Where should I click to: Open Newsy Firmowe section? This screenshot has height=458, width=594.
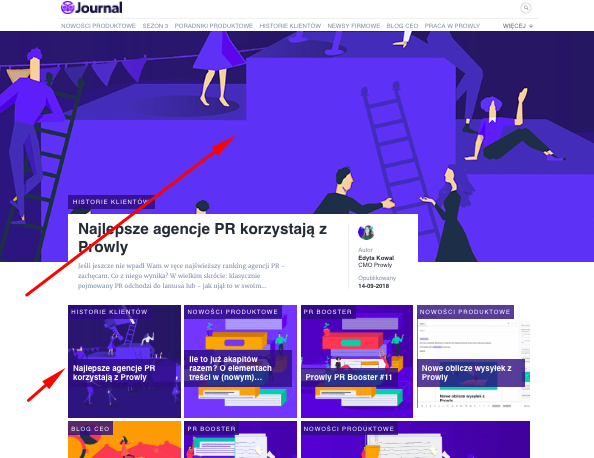click(x=353, y=26)
